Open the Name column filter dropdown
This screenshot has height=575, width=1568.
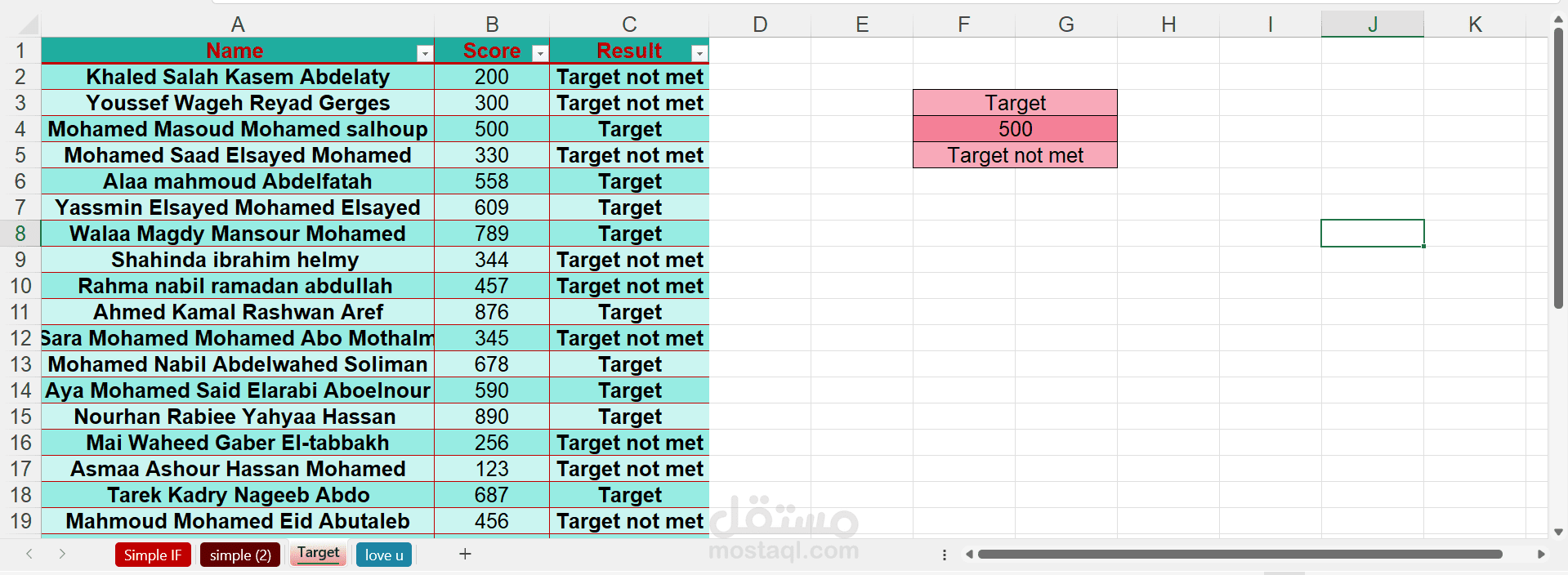click(x=425, y=53)
